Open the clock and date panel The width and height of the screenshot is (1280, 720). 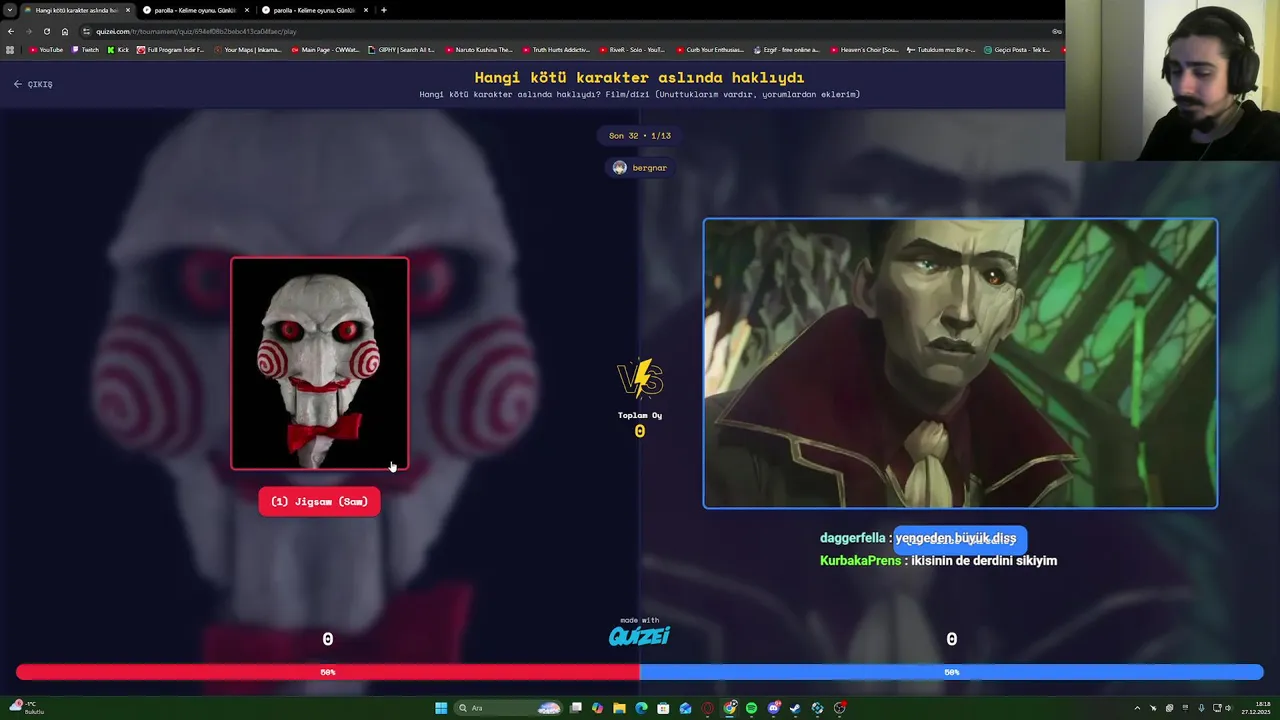1255,708
